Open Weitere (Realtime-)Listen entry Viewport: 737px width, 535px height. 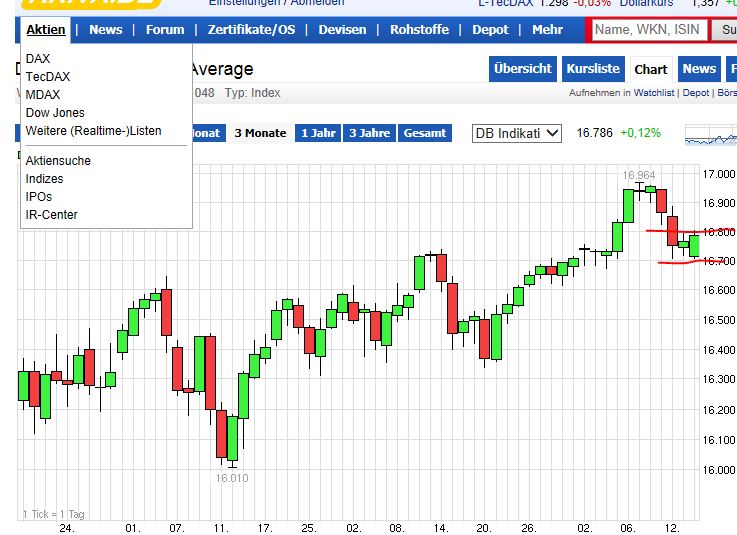tap(93, 131)
